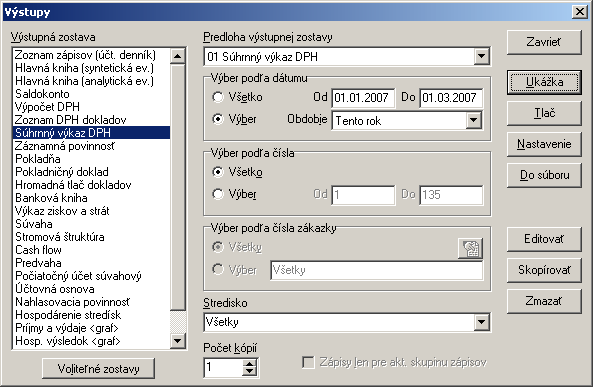Screen dimensions: 593x387
Task: Click list scrollbar up arrow
Action: point(177,56)
